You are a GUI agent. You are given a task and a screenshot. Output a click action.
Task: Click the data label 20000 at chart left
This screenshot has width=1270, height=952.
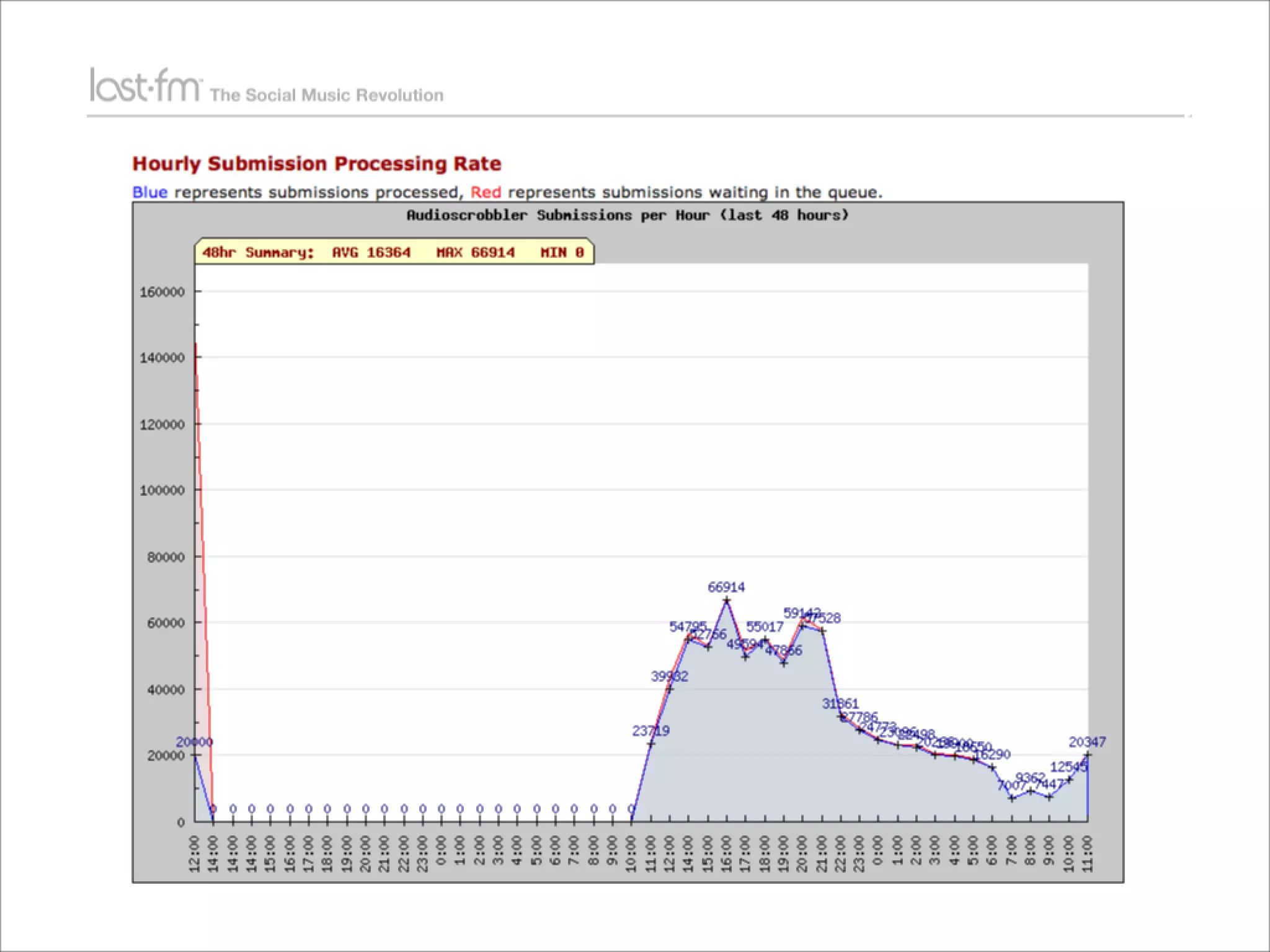coord(194,742)
